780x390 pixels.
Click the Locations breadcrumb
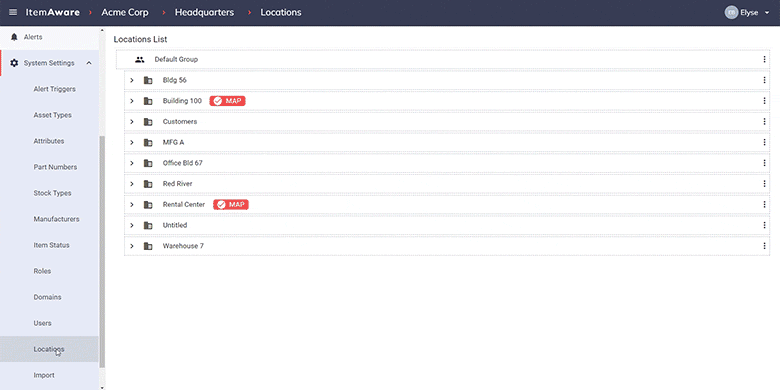(x=281, y=12)
